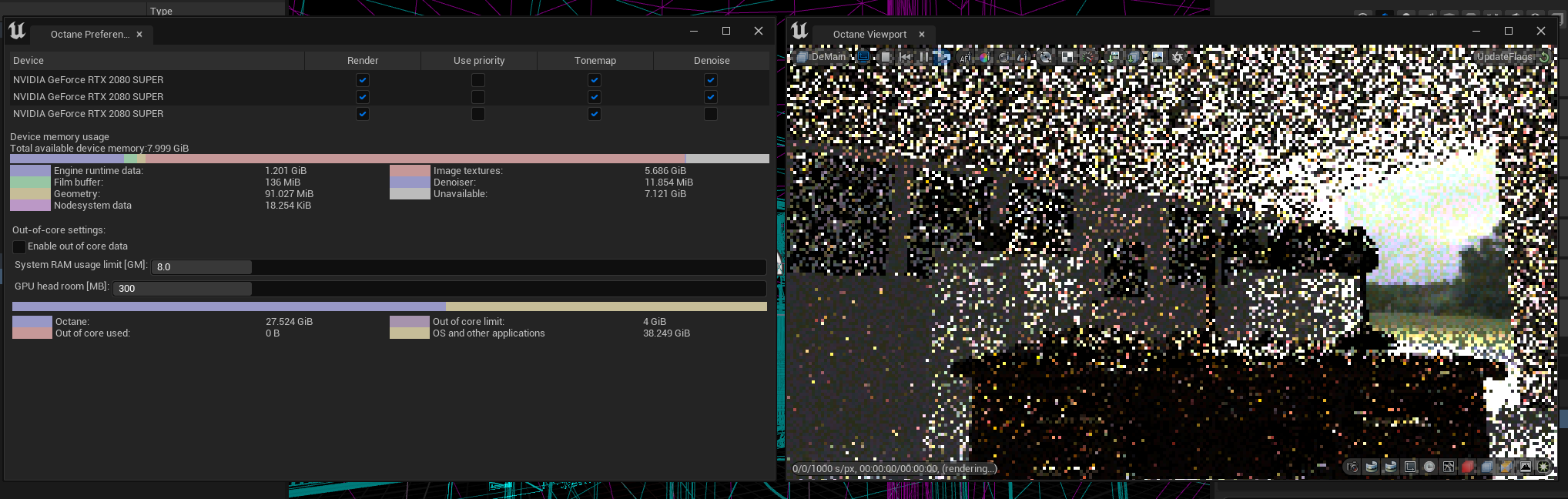Select the auto-focus (AF) picker tool
The image size is (1568, 499).
tap(966, 57)
